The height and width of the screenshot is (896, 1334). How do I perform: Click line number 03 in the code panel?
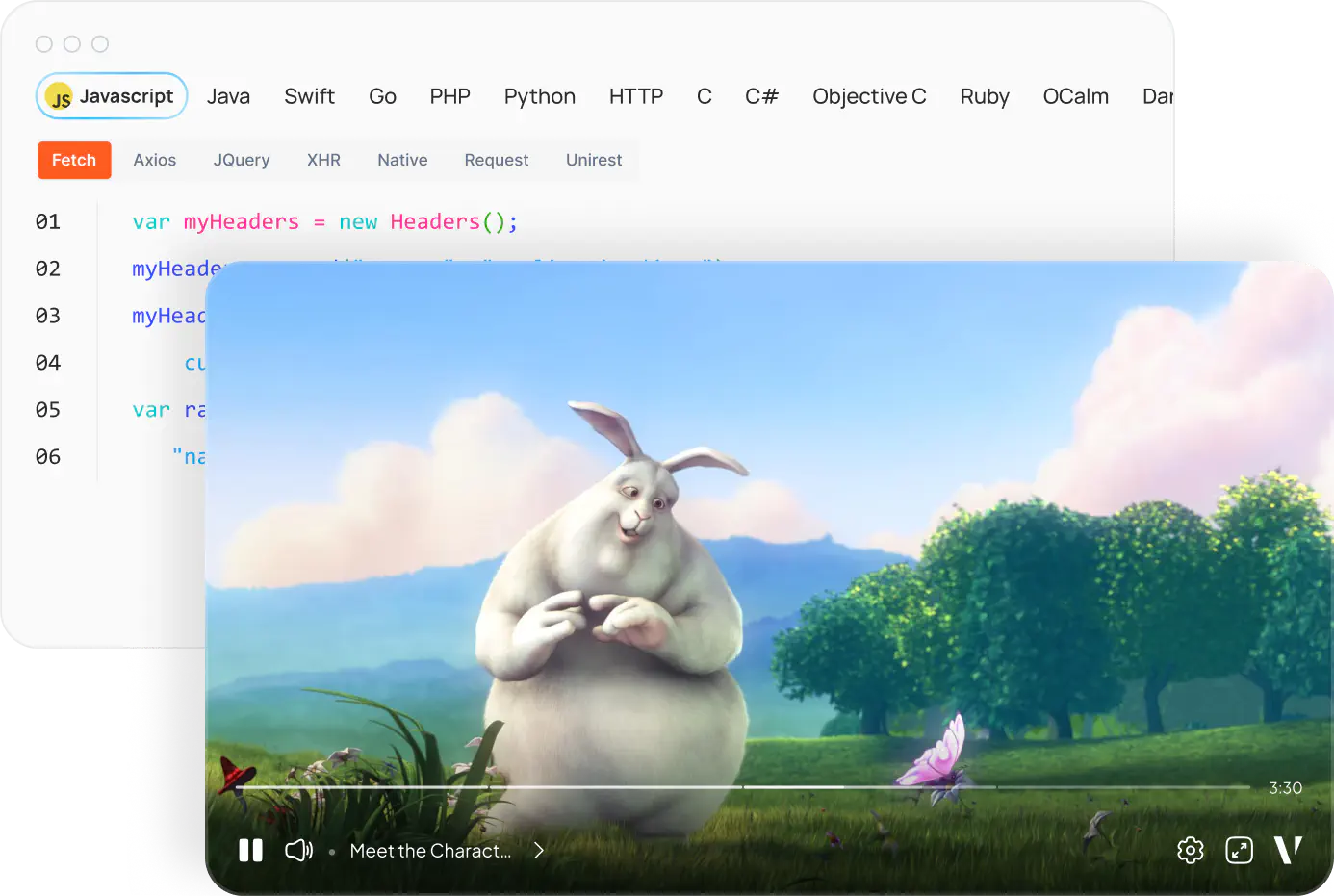48,317
